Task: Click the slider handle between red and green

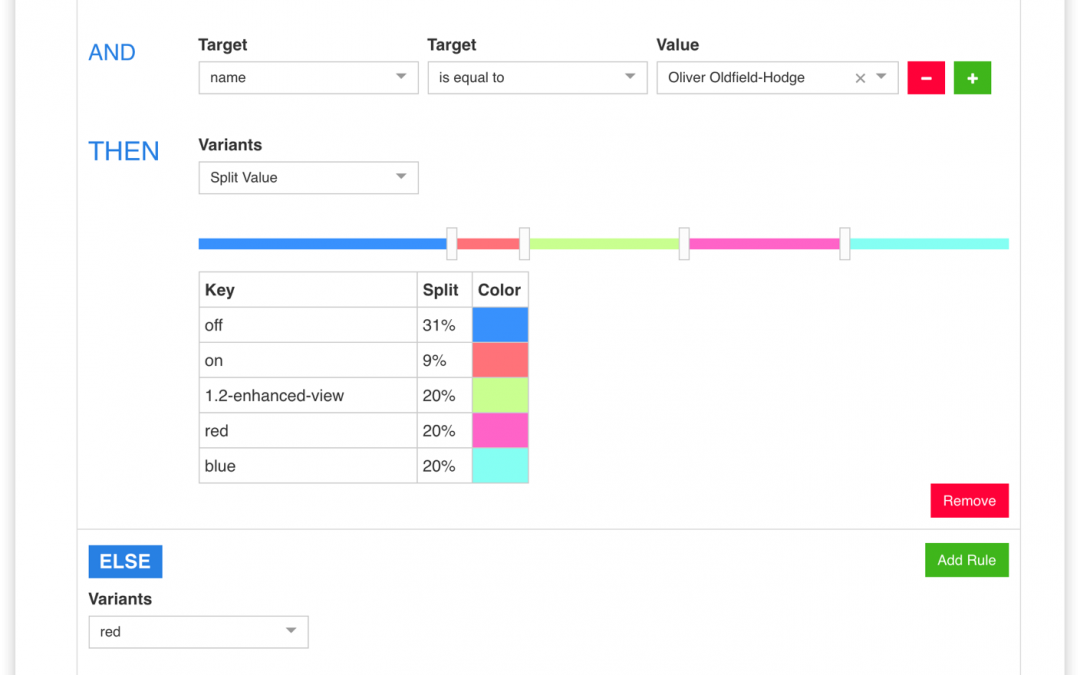Action: 524,244
